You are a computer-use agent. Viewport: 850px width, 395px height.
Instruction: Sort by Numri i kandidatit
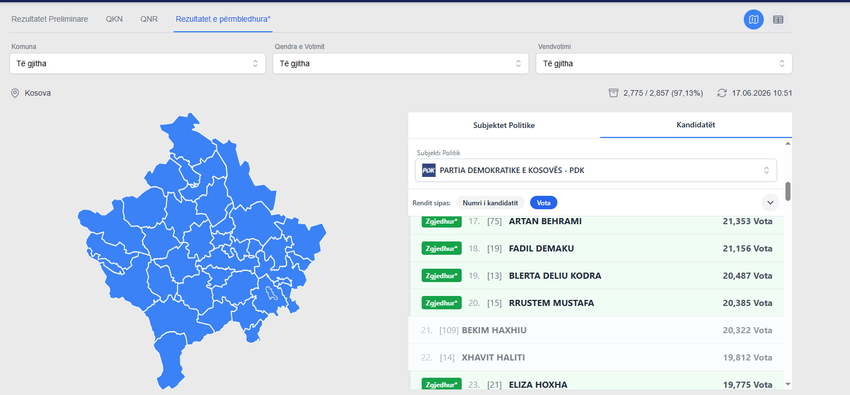coord(490,203)
